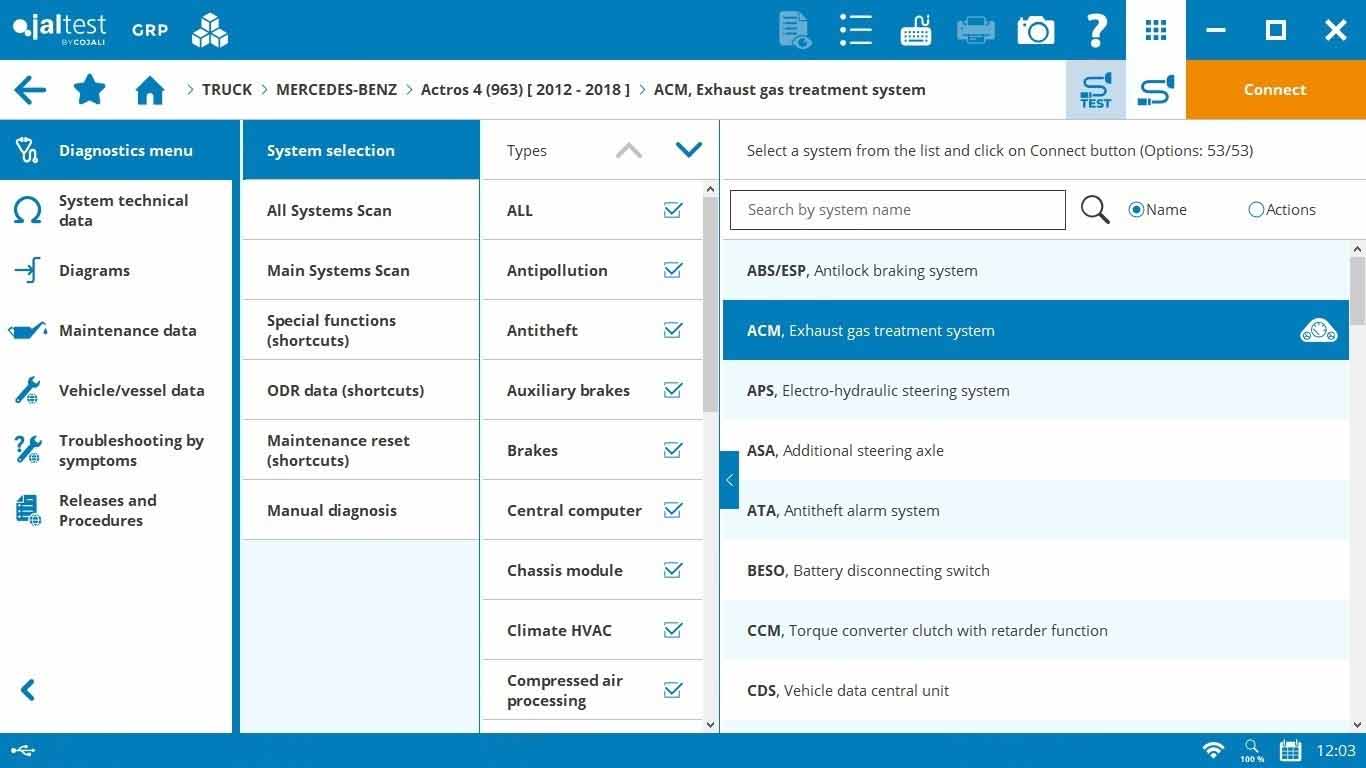
Task: Go back with the left arrow icon
Action: pos(30,90)
